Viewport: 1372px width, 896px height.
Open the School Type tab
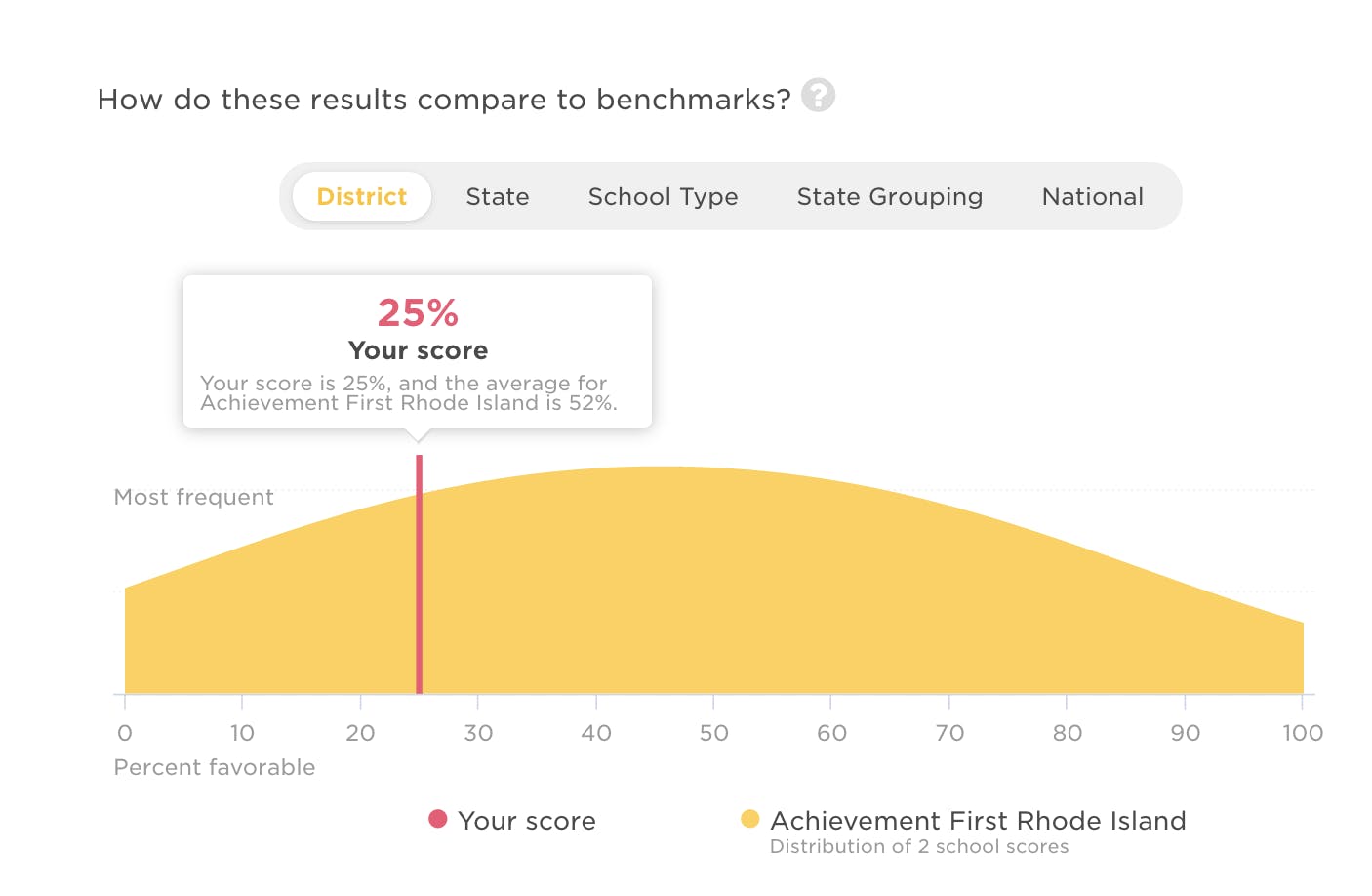tap(663, 196)
